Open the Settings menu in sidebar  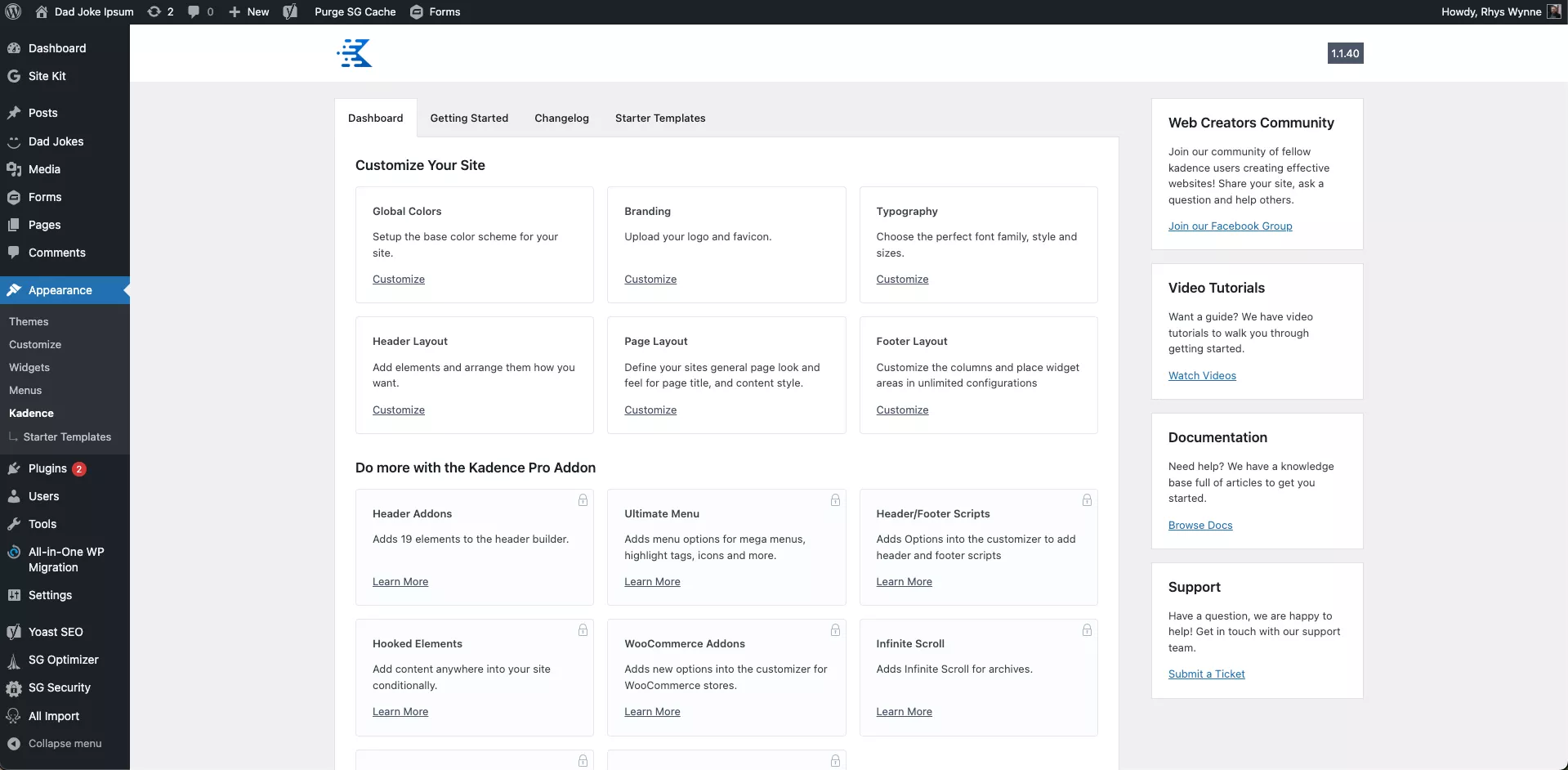(50, 595)
